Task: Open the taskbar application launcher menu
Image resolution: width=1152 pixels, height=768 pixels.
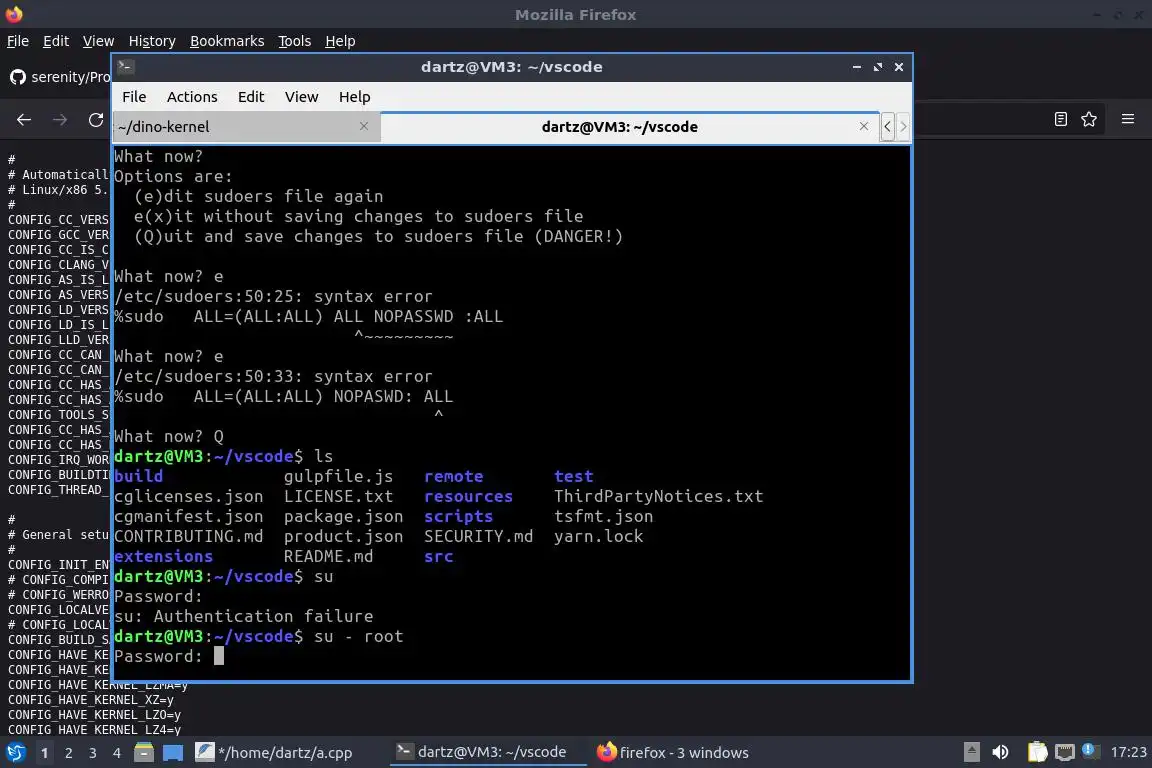Action: pos(15,753)
